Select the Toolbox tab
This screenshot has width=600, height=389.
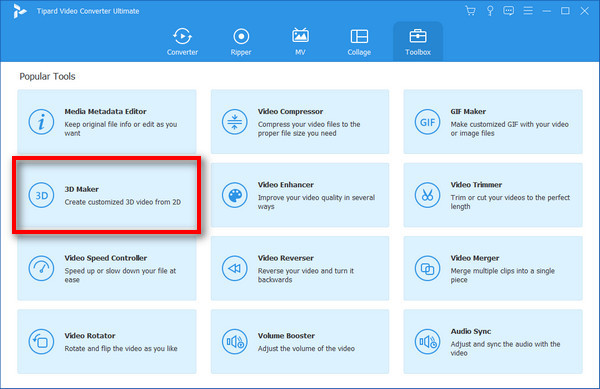click(418, 42)
